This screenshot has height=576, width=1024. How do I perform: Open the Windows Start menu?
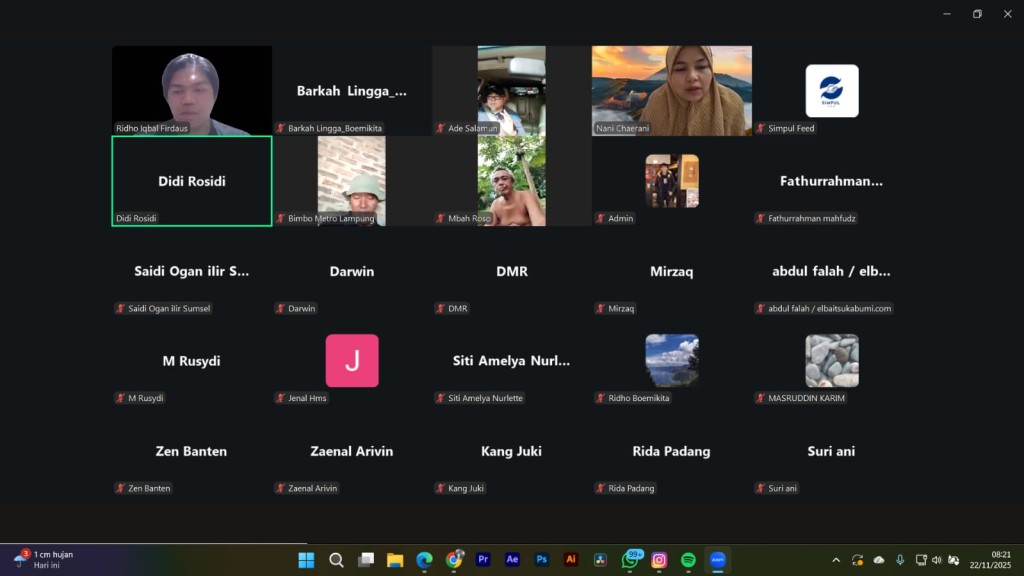coord(306,560)
